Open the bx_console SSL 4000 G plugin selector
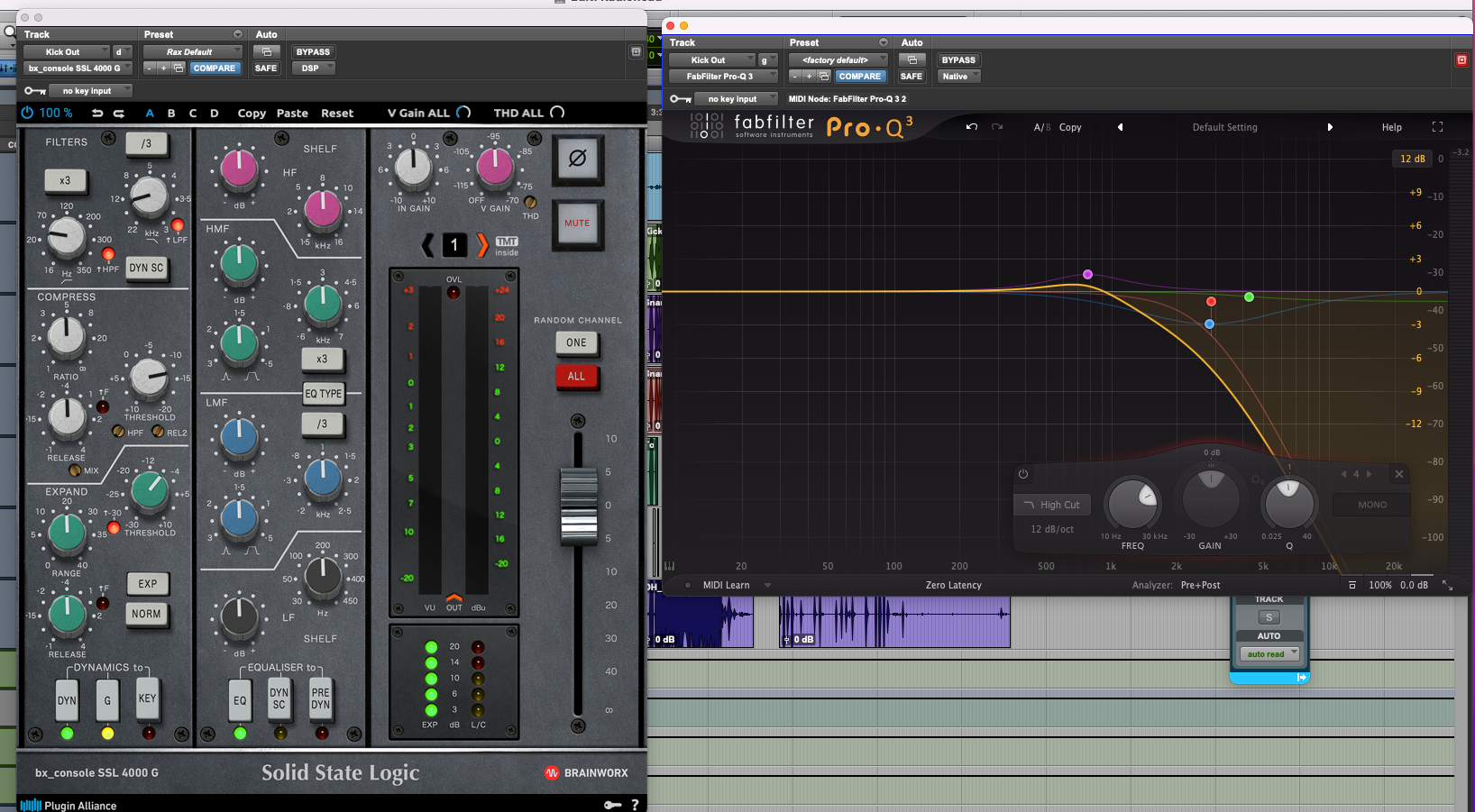The height and width of the screenshot is (812, 1475). [78, 68]
